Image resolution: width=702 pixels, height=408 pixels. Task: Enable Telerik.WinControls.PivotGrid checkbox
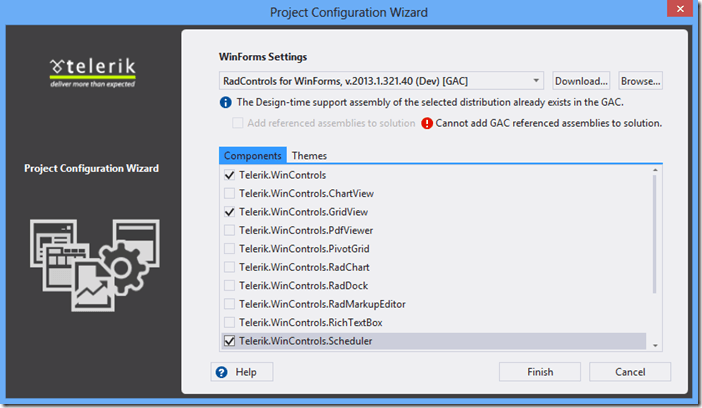(229, 249)
